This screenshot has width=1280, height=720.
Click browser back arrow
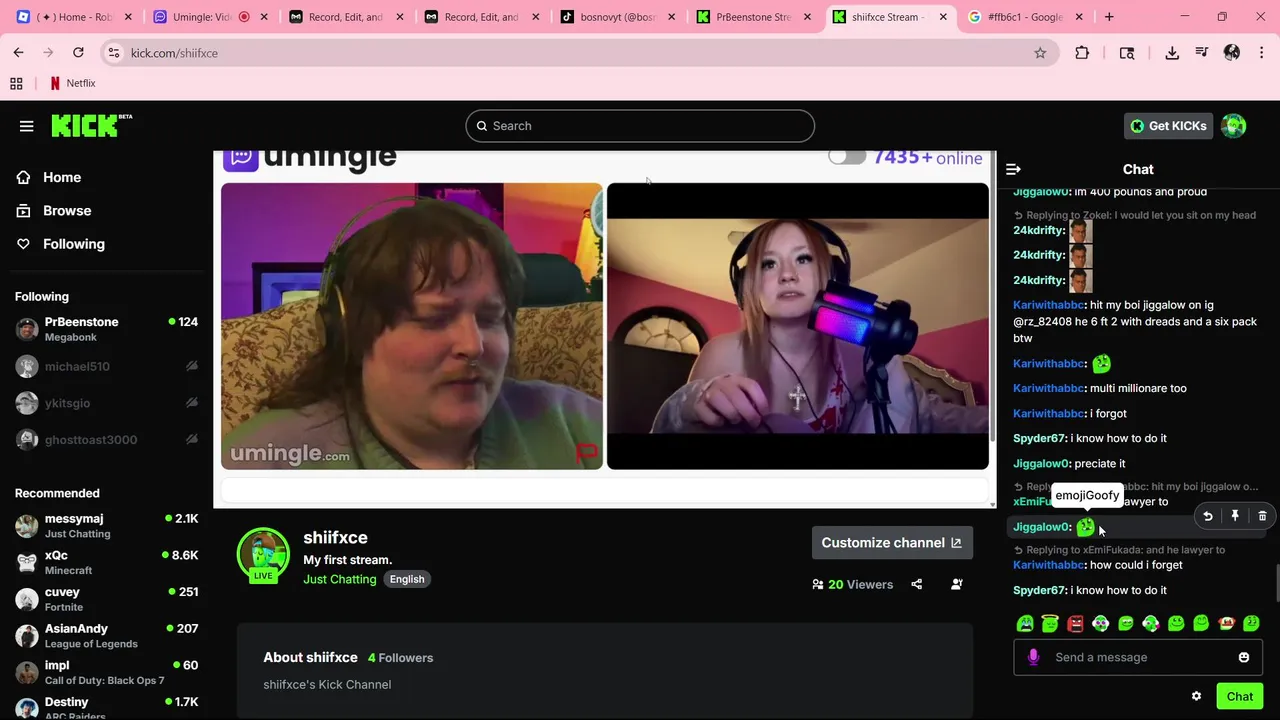tap(18, 53)
